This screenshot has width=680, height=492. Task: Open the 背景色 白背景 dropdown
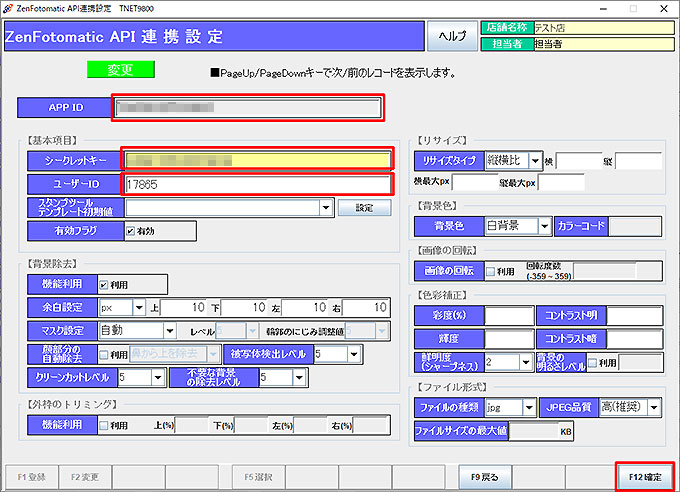(545, 226)
